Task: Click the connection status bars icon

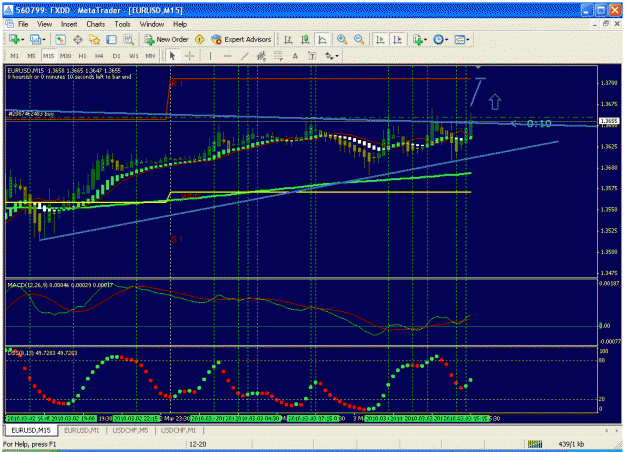Action: 535,444
